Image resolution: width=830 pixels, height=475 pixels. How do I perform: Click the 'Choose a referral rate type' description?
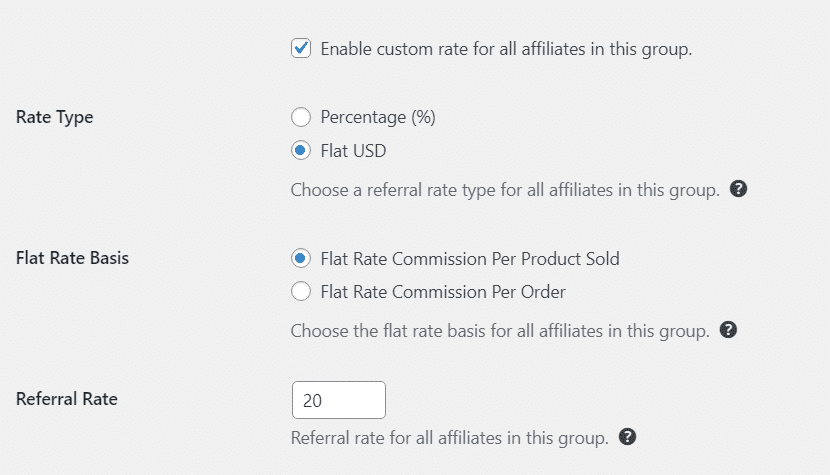505,190
